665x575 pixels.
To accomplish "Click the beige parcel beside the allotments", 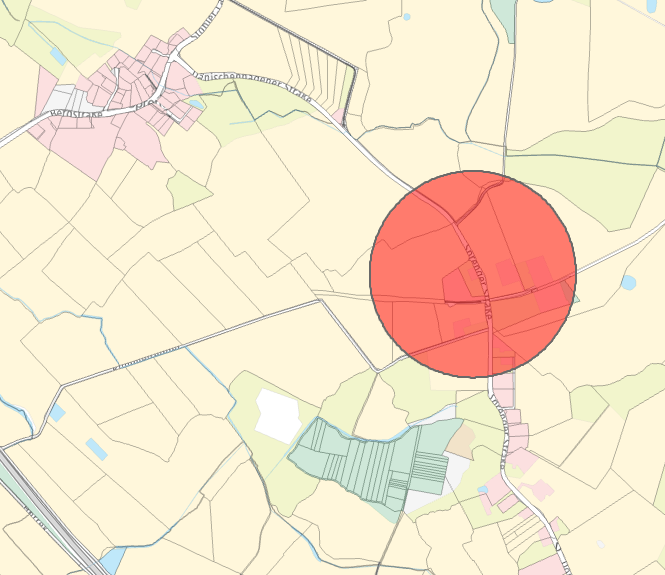I will tap(461, 442).
